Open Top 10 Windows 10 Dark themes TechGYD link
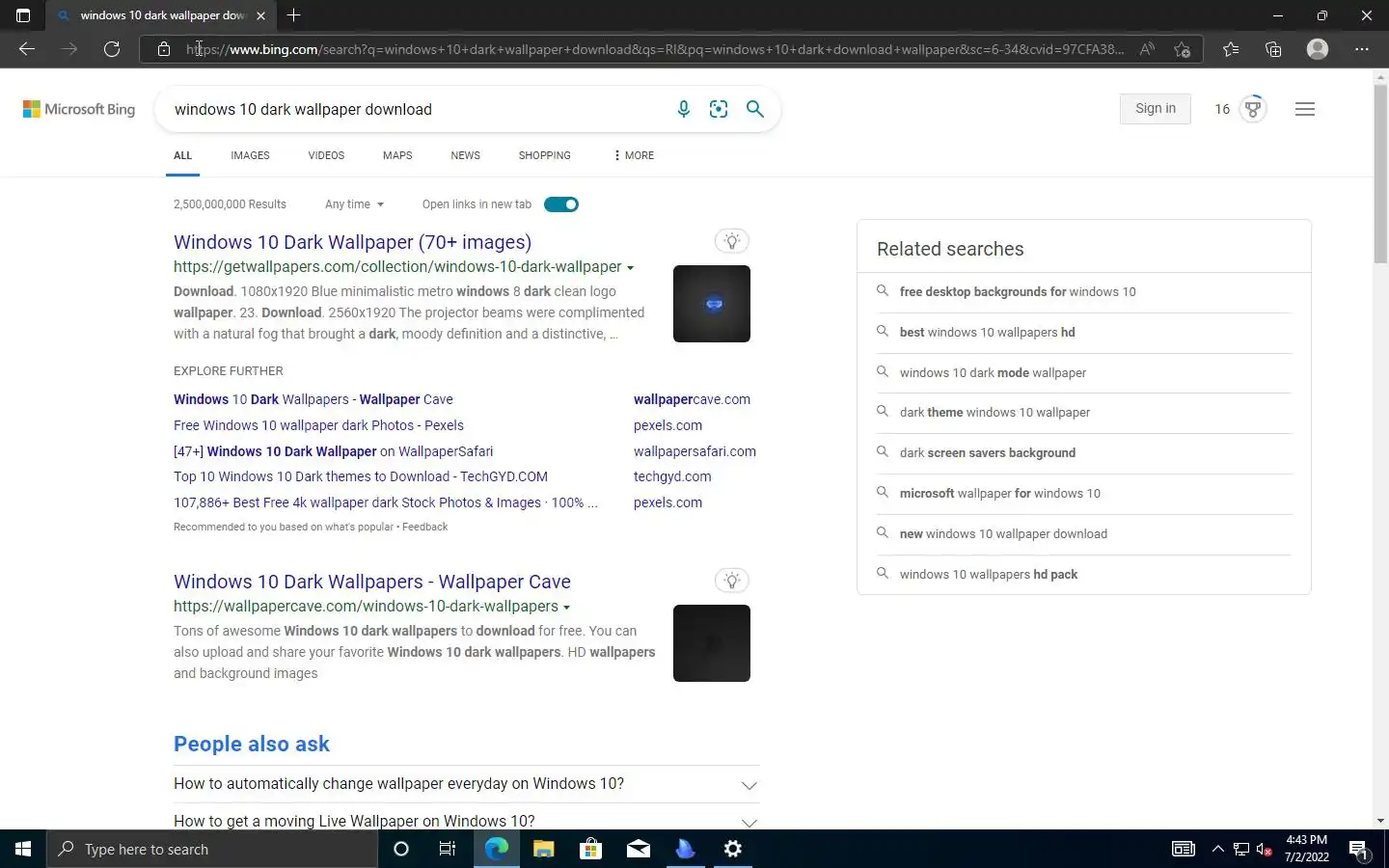Image resolution: width=1389 pixels, height=868 pixels. pyautogui.click(x=361, y=476)
